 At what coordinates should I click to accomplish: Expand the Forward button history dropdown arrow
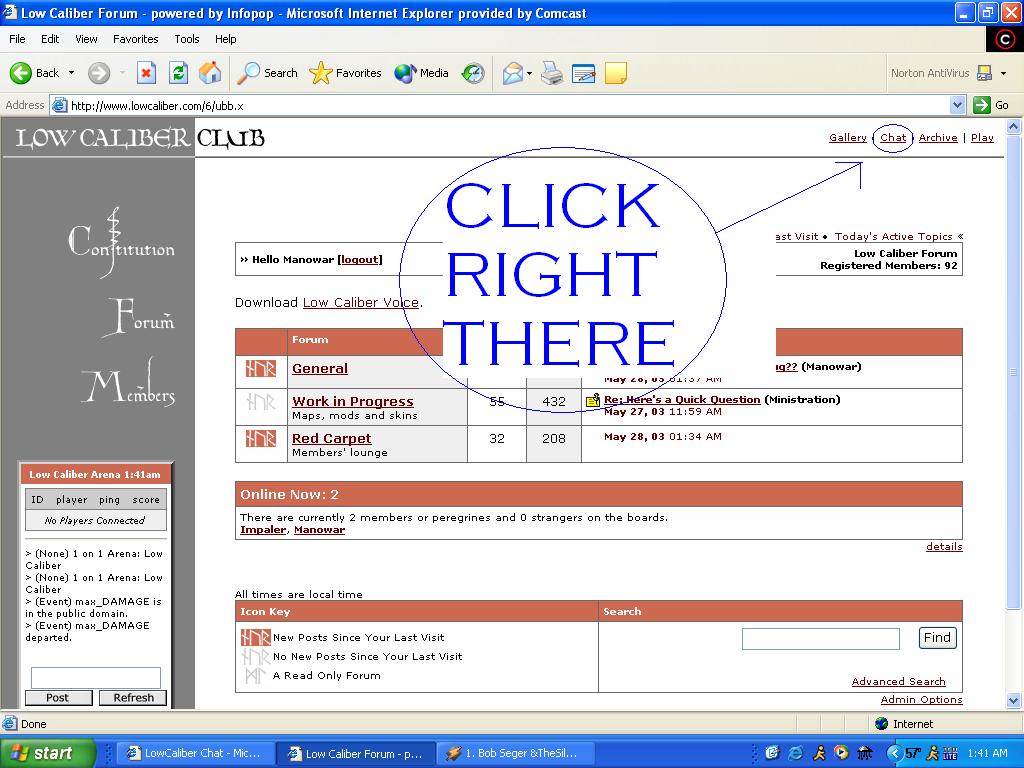click(x=122, y=73)
